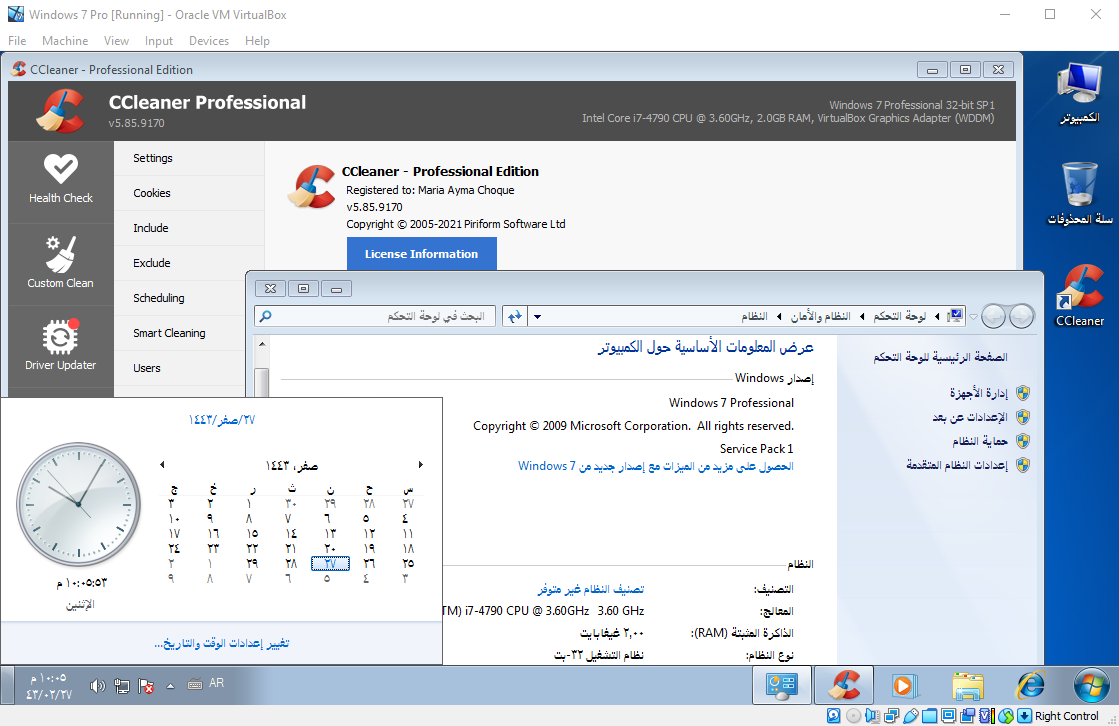
Task: Click the get more features Windows 7 link
Action: pyautogui.click(x=656, y=466)
